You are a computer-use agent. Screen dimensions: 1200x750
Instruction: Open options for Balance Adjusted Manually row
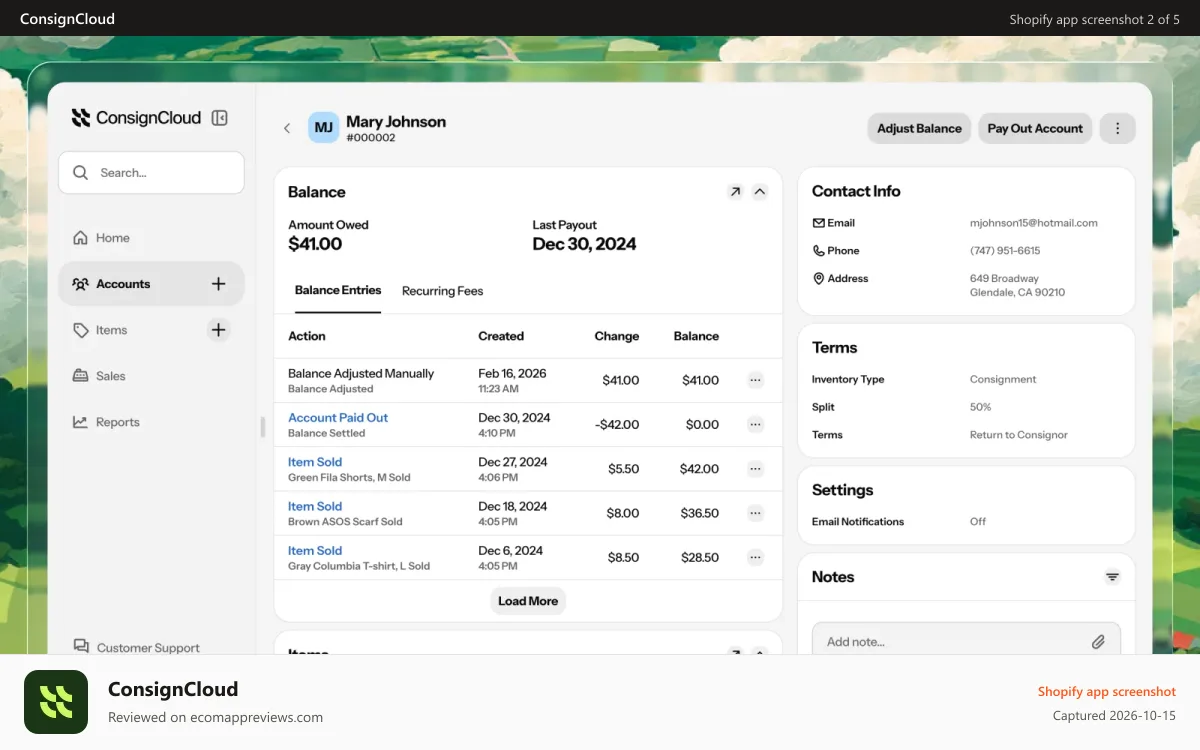pos(755,380)
